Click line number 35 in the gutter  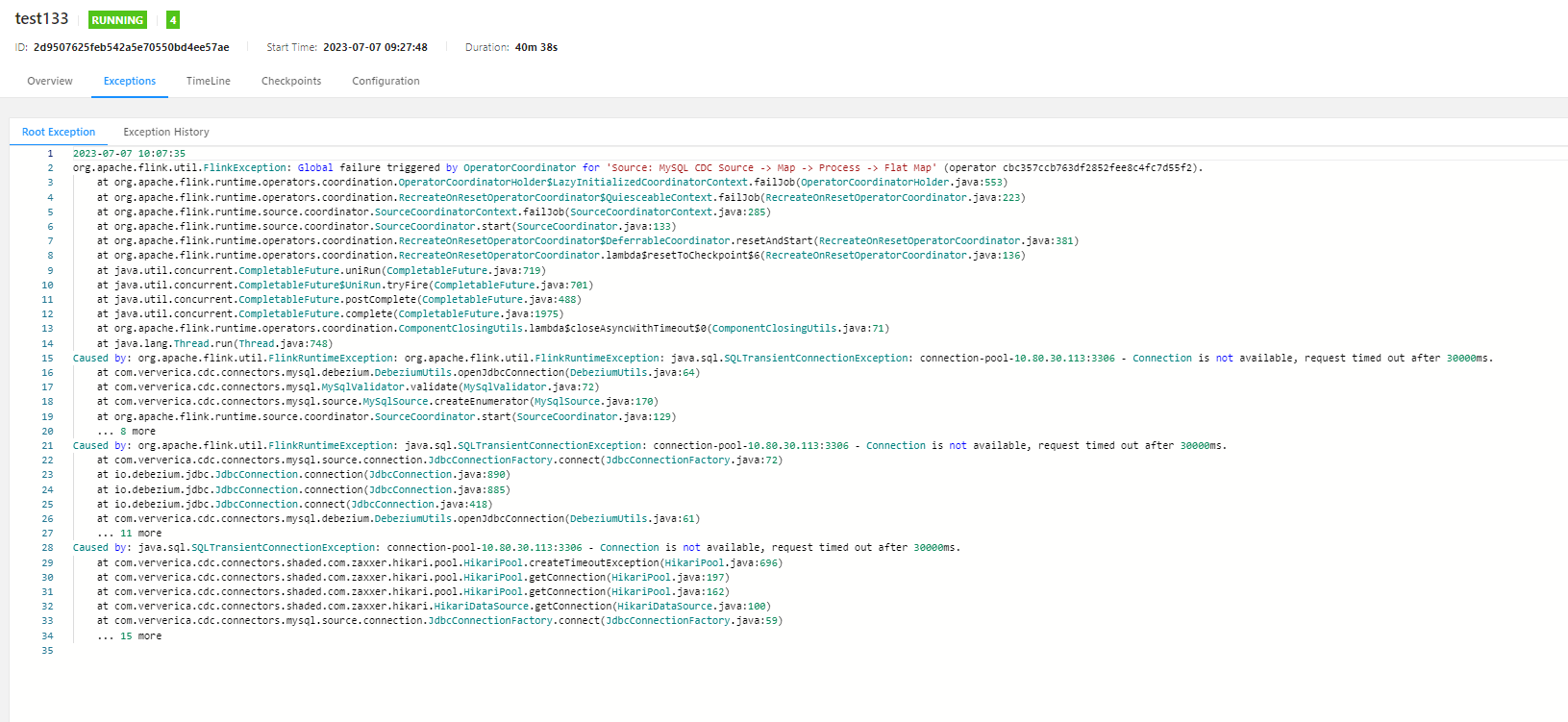pos(47,651)
